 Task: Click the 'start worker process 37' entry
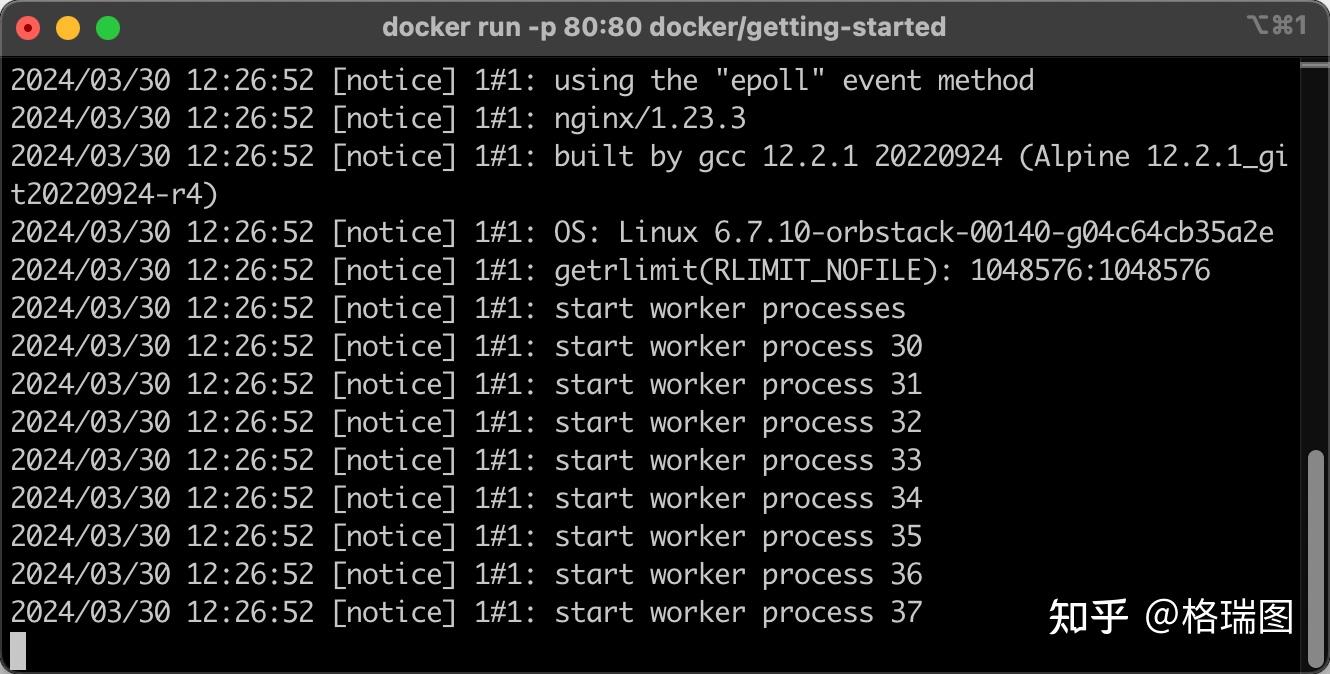point(737,612)
